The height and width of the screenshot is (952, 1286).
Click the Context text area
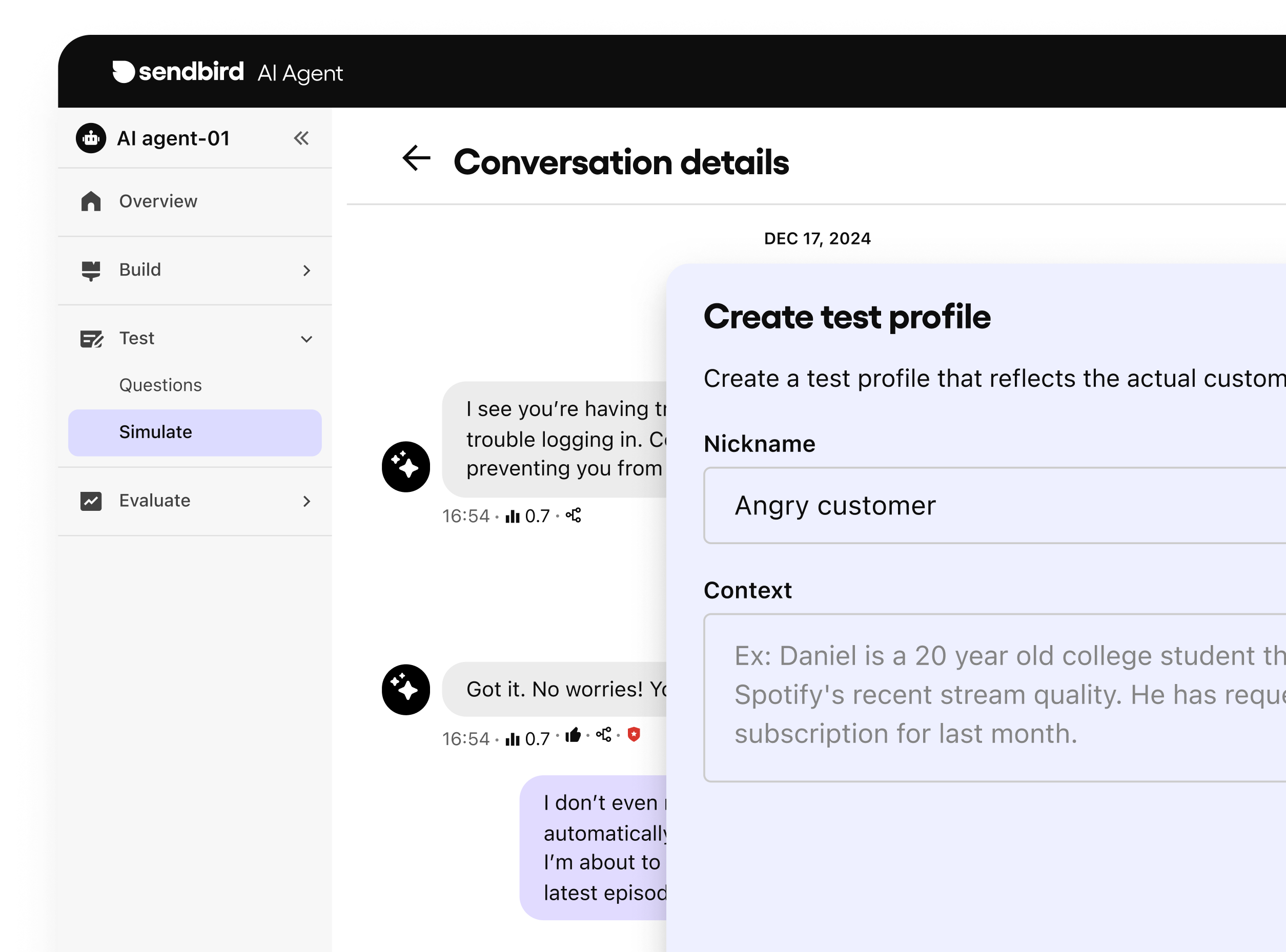(991, 697)
